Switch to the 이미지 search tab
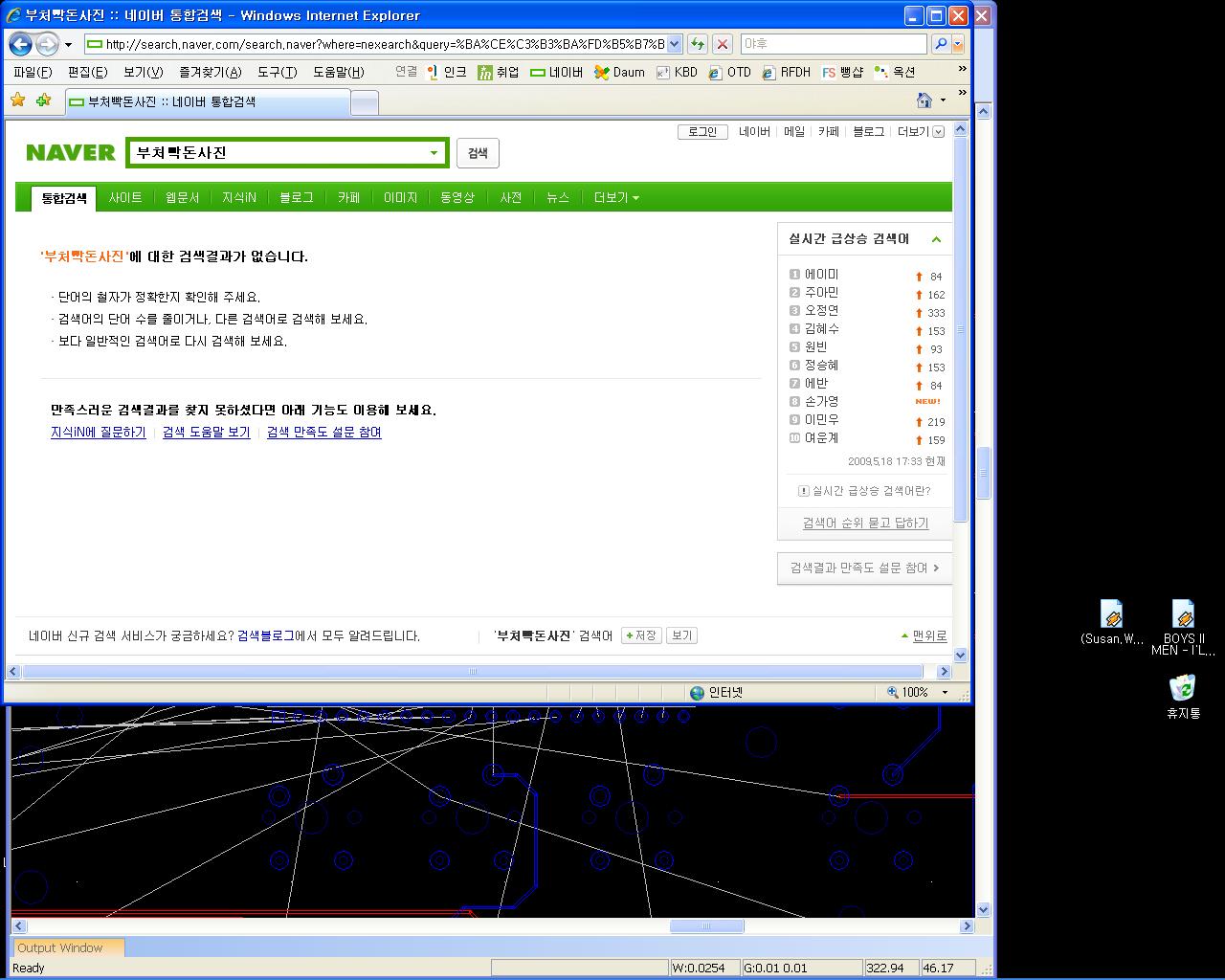 [x=400, y=198]
